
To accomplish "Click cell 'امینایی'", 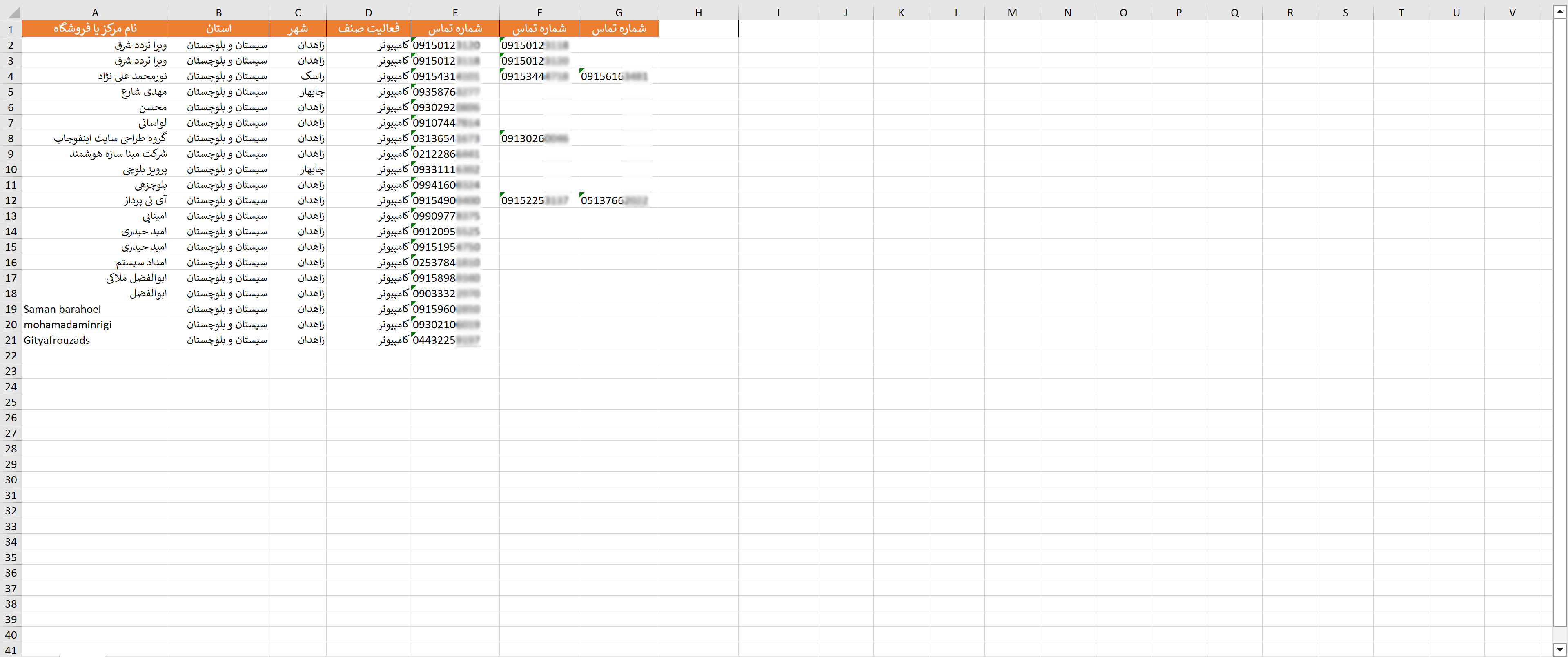I will pyautogui.click(x=95, y=216).
